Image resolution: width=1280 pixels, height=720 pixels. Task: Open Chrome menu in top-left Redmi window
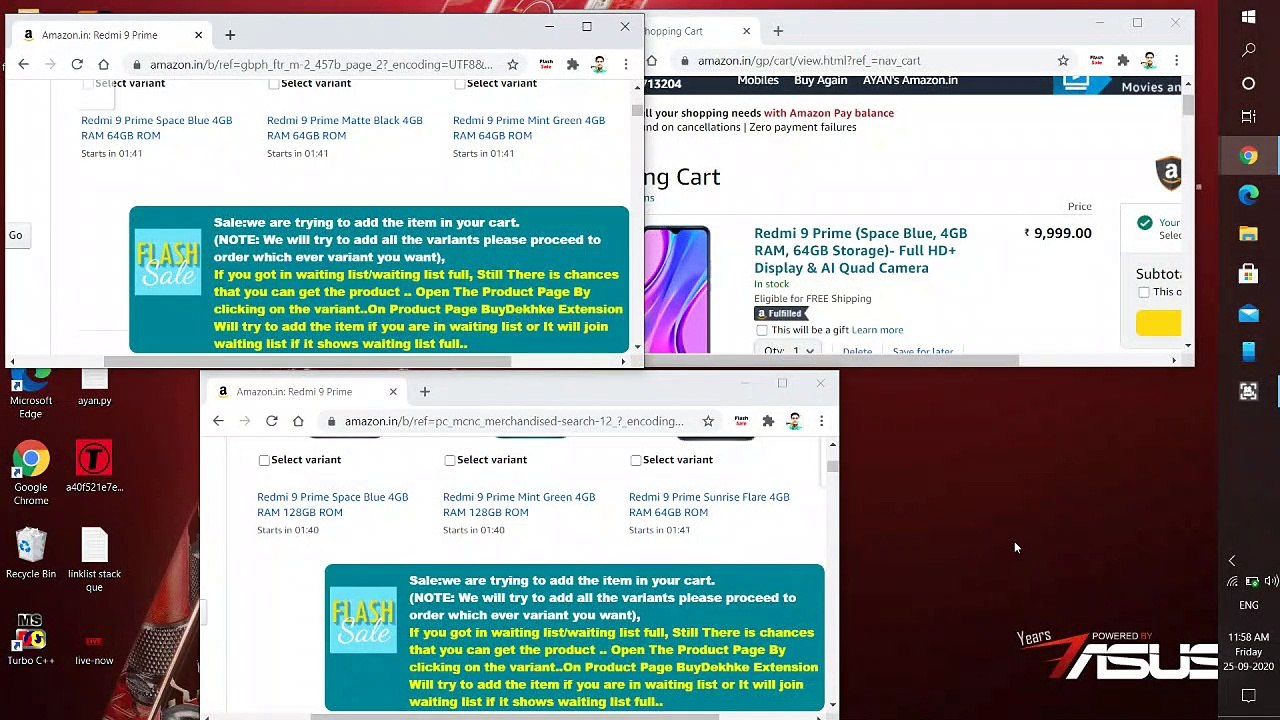tap(626, 64)
